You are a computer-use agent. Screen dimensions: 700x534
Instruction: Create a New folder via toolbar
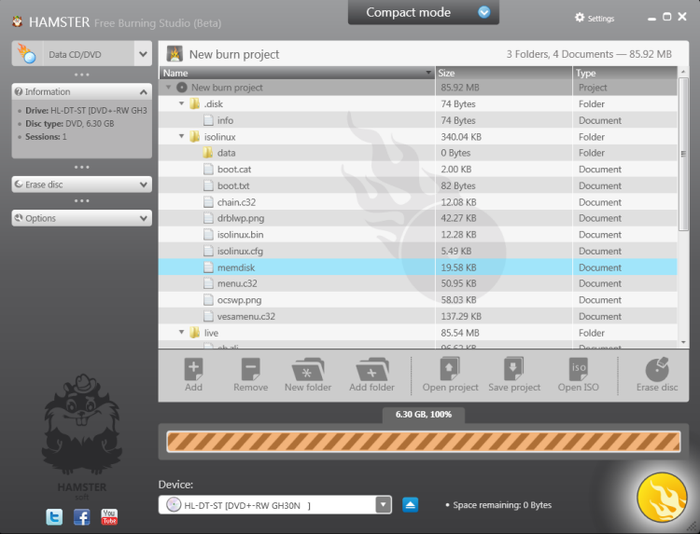pos(308,375)
